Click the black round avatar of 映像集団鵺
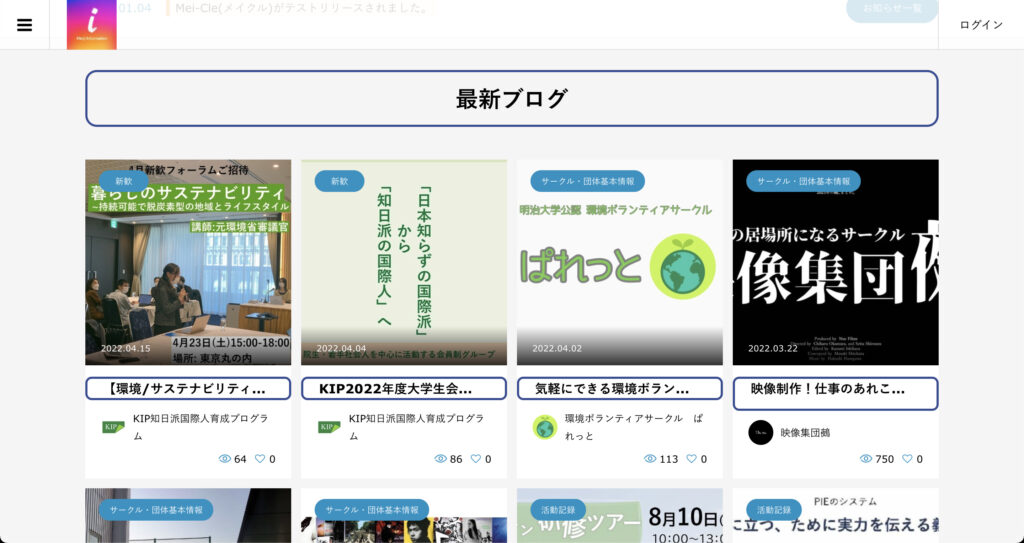Image resolution: width=1024 pixels, height=543 pixels. pyautogui.click(x=761, y=433)
